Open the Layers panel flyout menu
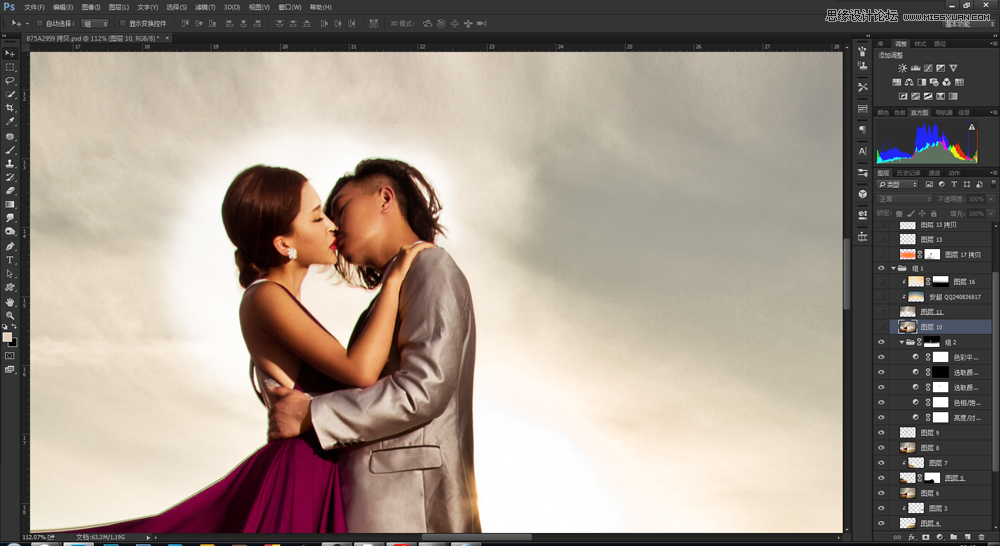Screen dimensions: 1000x546 coord(992,173)
